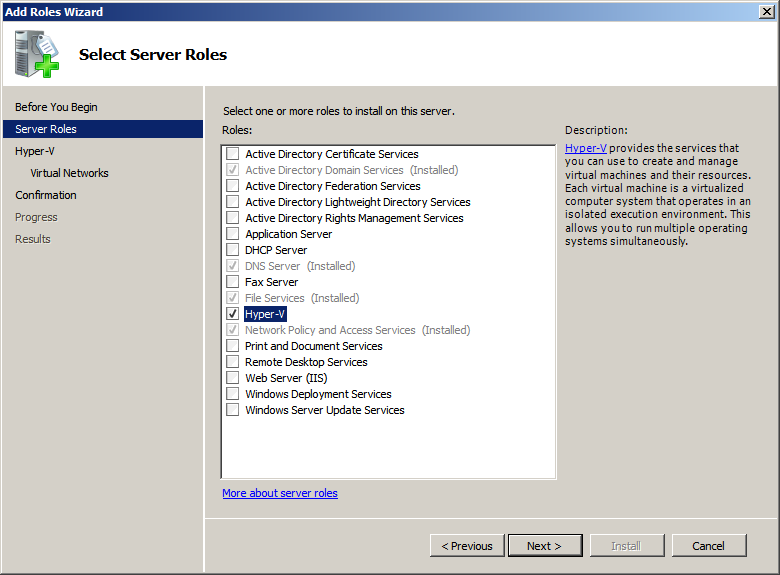Viewport: 780px width, 575px height.
Task: Click the Next button
Action: pyautogui.click(x=544, y=546)
